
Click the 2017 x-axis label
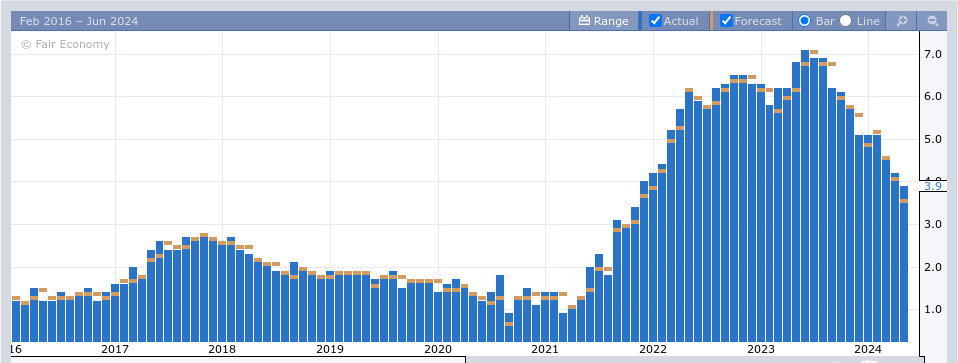point(114,349)
